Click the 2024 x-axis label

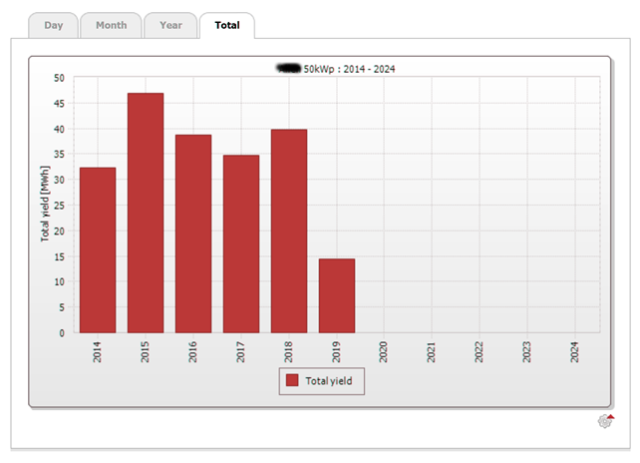pyautogui.click(x=576, y=350)
